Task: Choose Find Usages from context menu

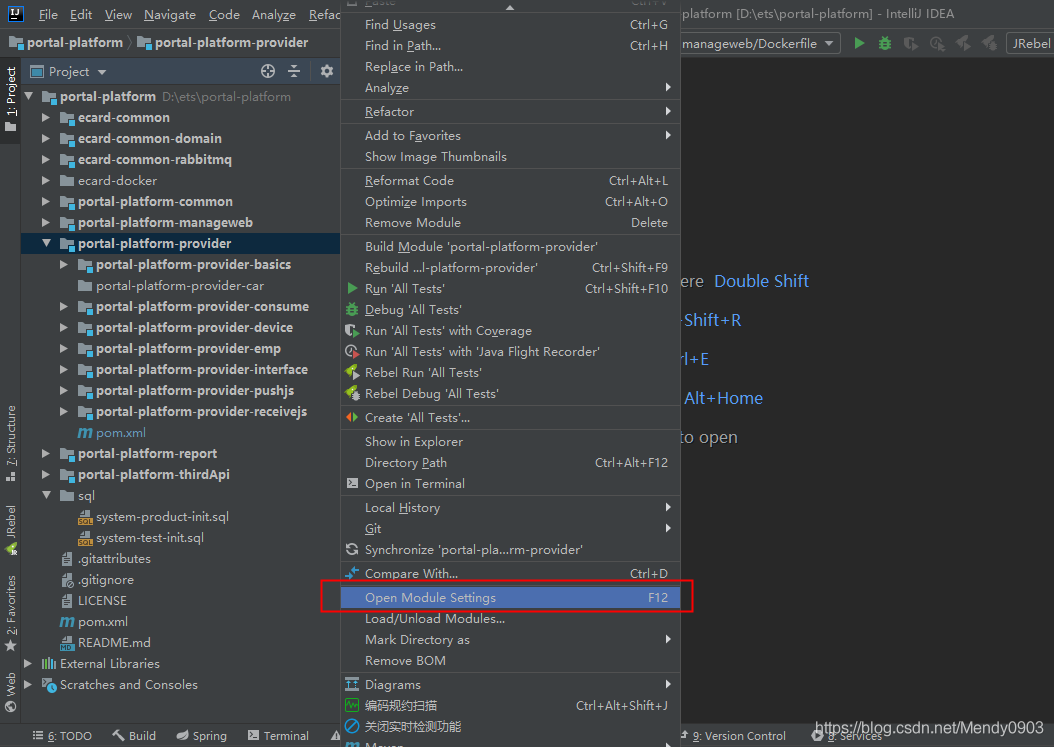Action: pyautogui.click(x=510, y=25)
